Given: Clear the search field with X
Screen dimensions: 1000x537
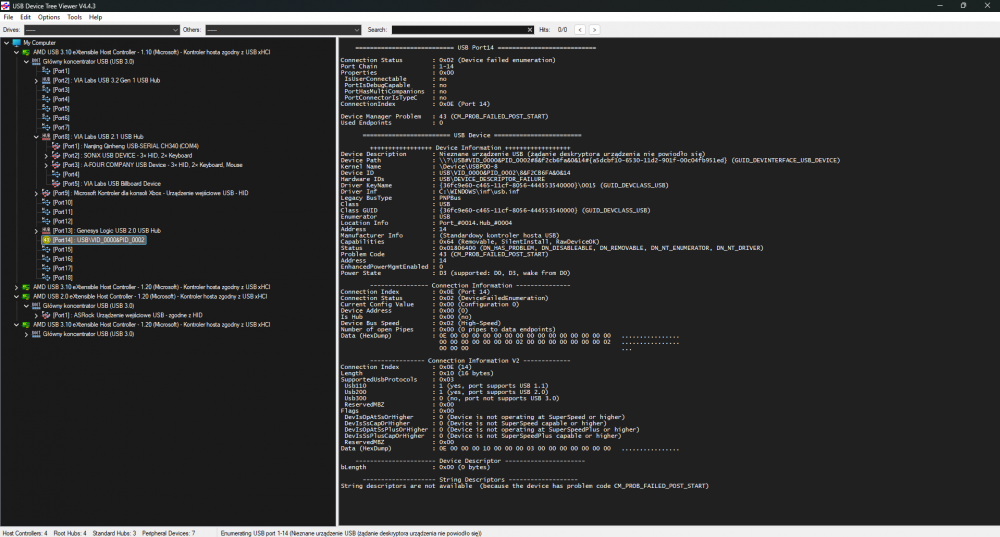Looking at the screenshot, I should pyautogui.click(x=529, y=30).
